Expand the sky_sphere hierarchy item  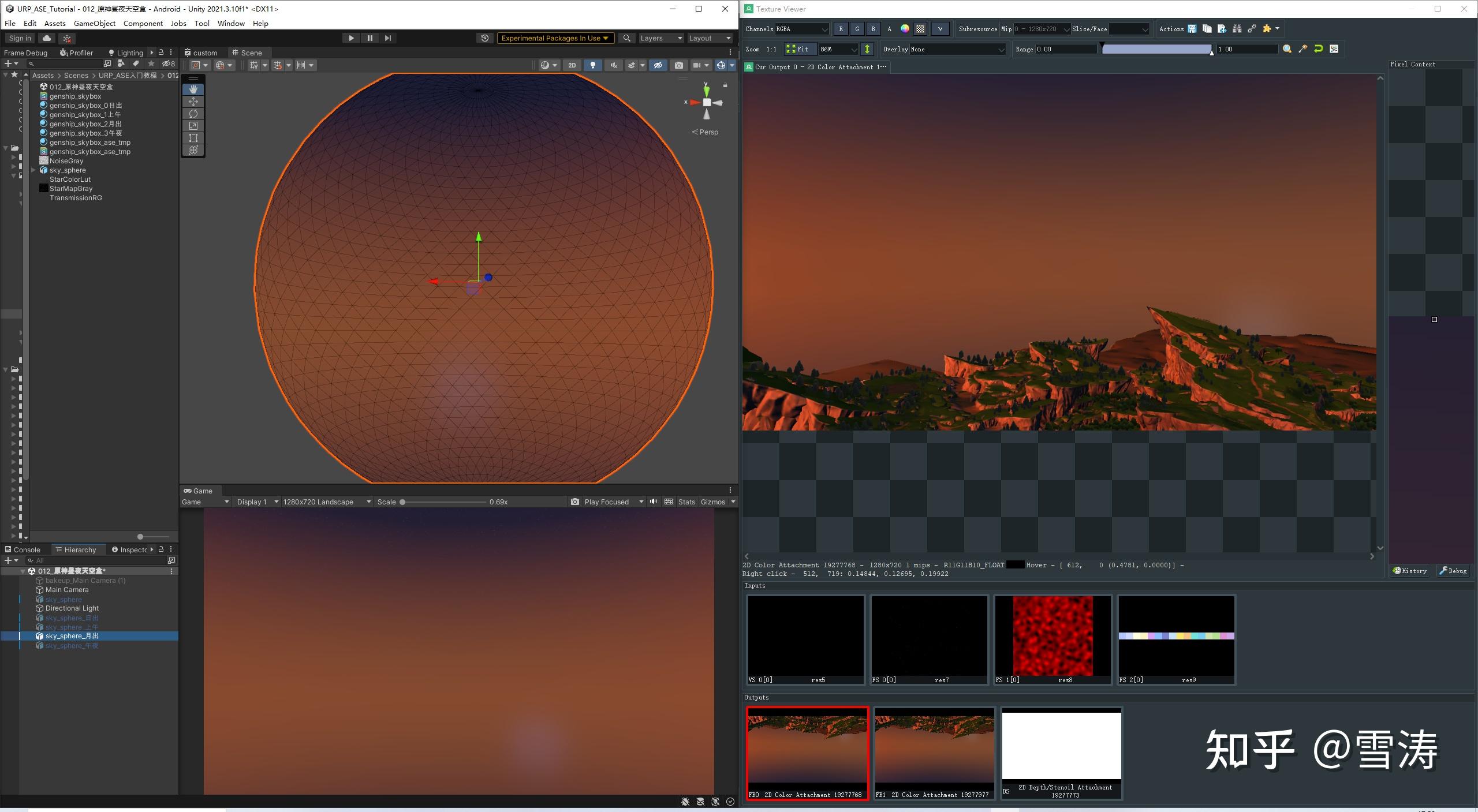34,170
